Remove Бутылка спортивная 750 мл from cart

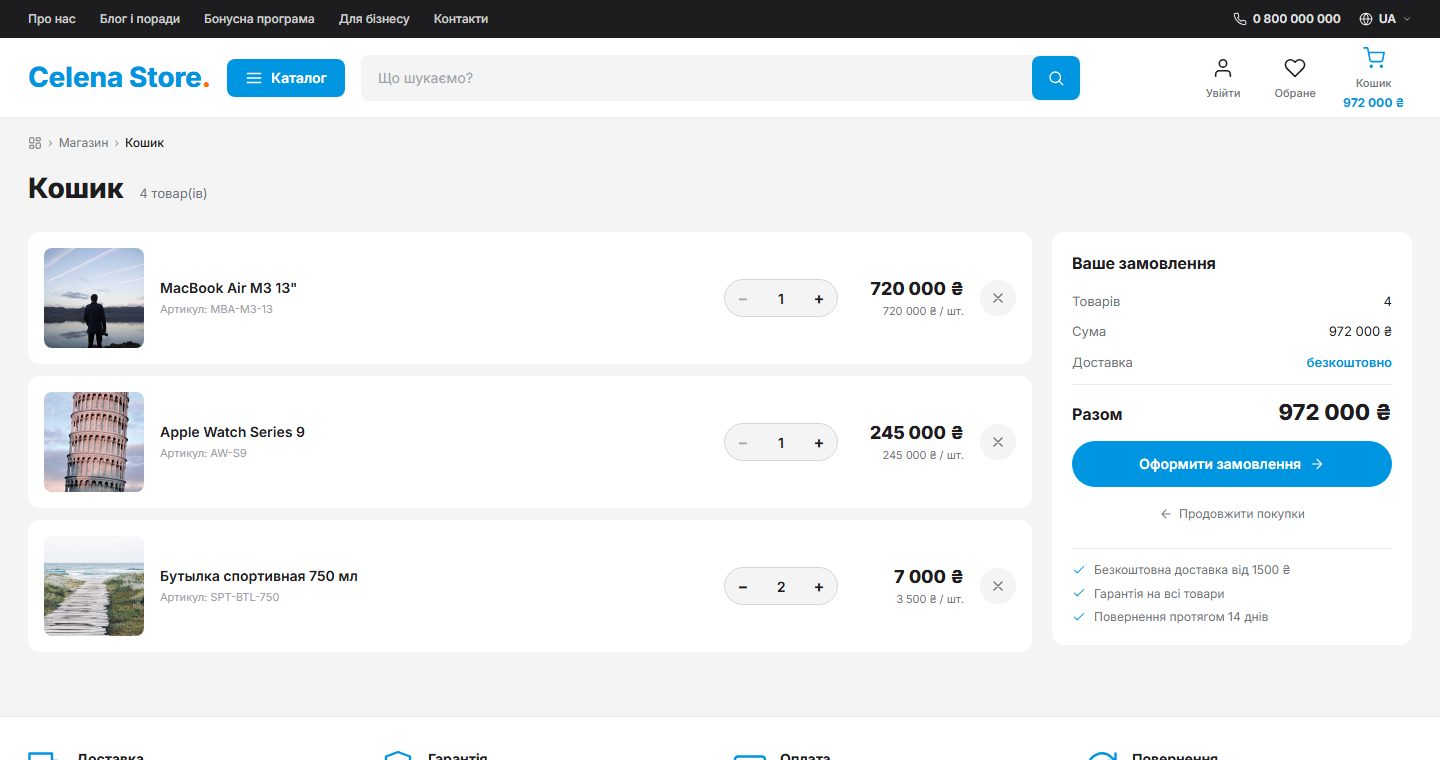pyautogui.click(x=998, y=586)
